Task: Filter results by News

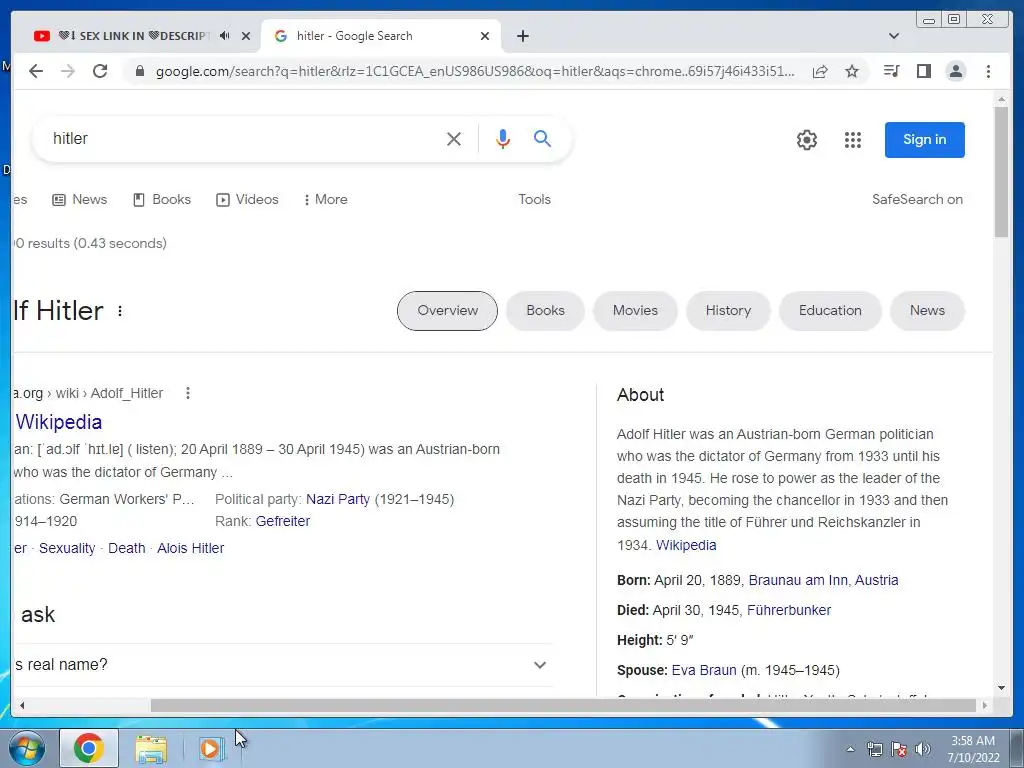Action: (80, 199)
